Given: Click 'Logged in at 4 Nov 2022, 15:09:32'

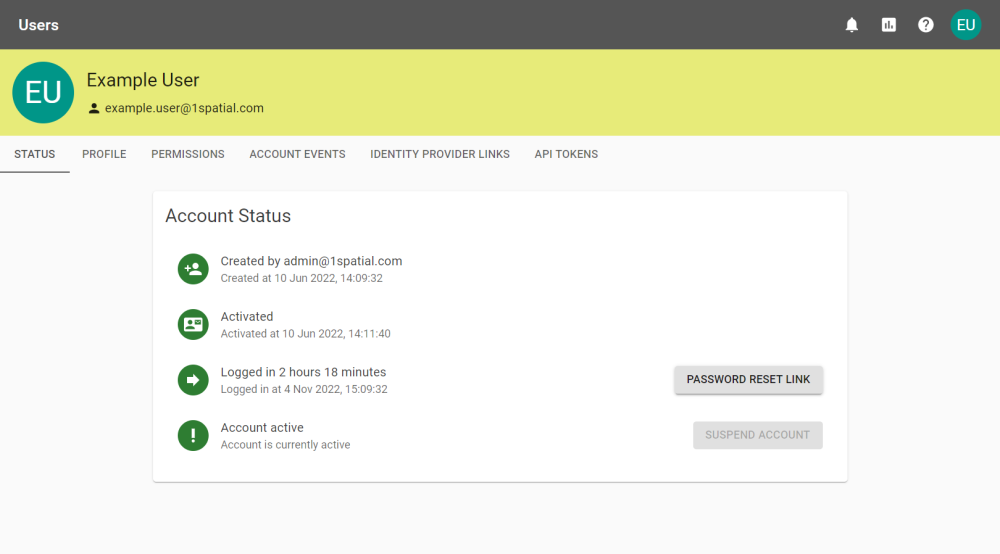Looking at the screenshot, I should pos(304,390).
